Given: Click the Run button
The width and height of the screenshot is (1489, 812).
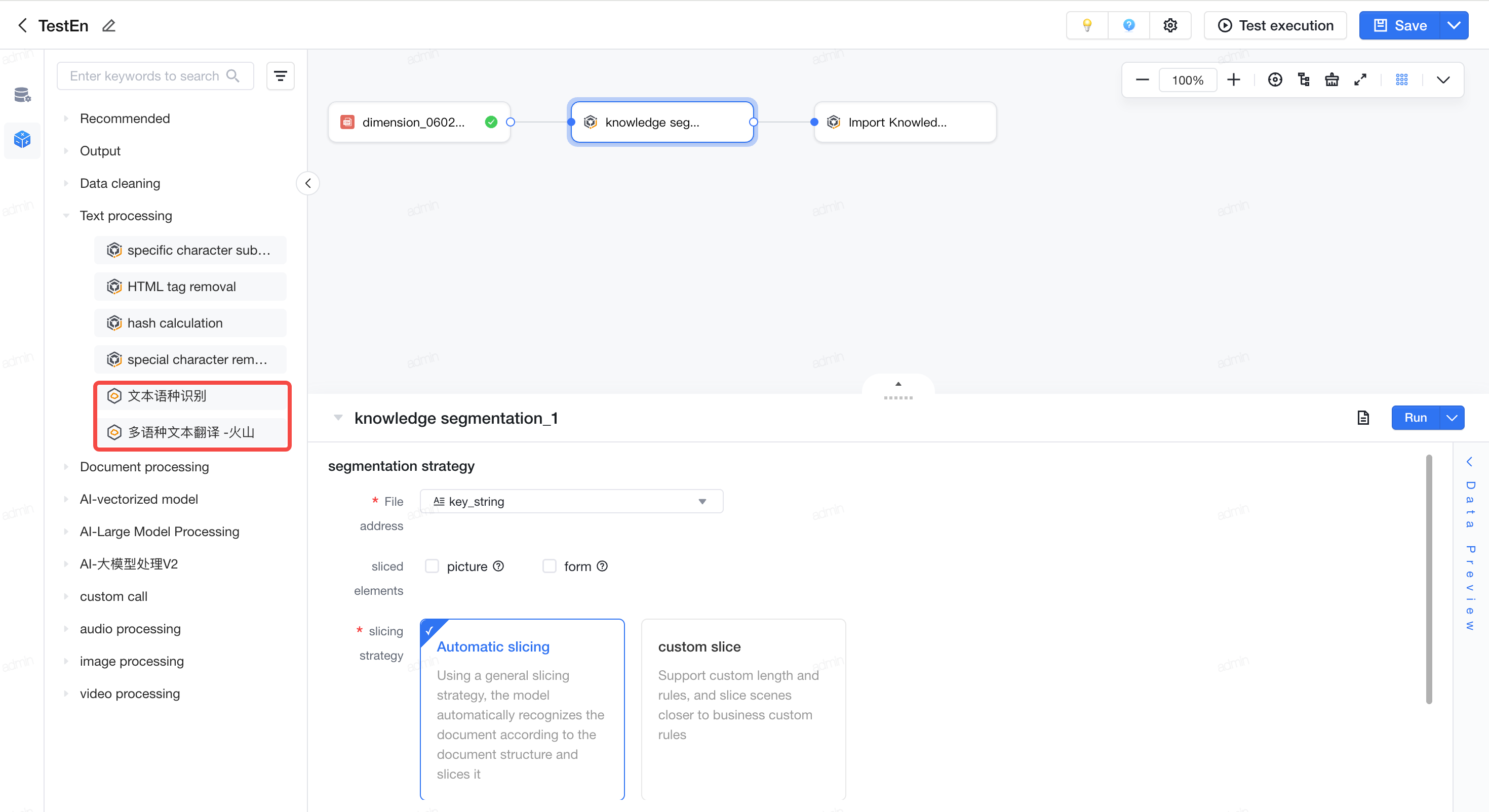Looking at the screenshot, I should click(x=1416, y=417).
